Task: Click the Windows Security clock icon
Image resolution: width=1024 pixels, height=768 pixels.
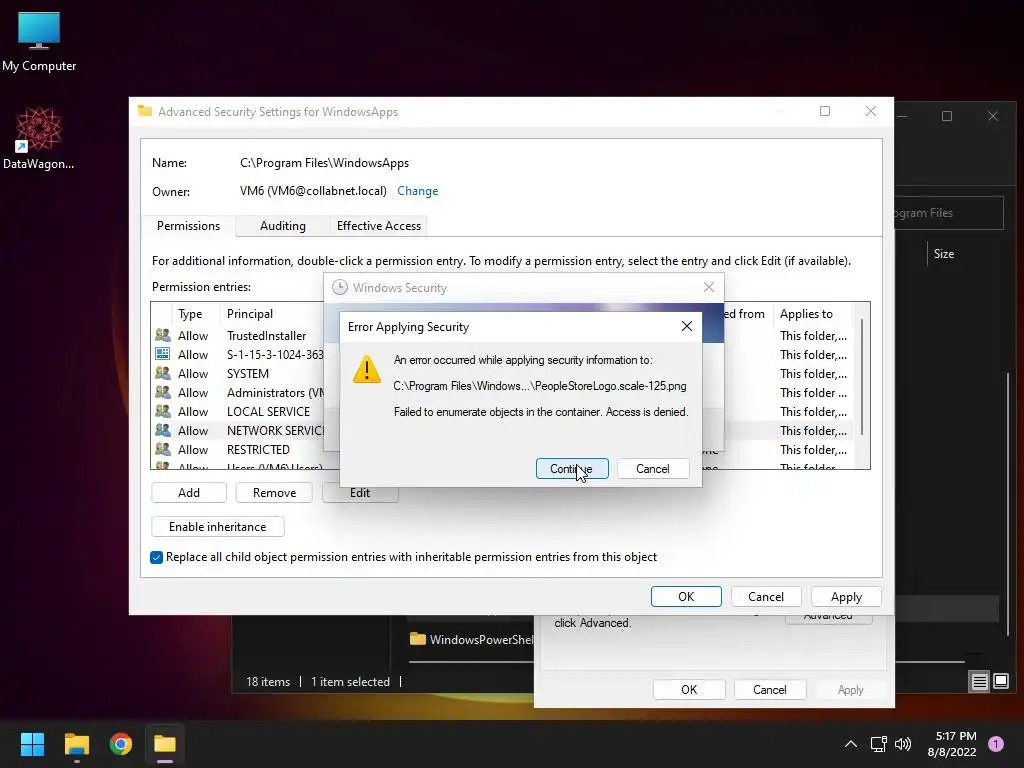Action: click(x=340, y=287)
